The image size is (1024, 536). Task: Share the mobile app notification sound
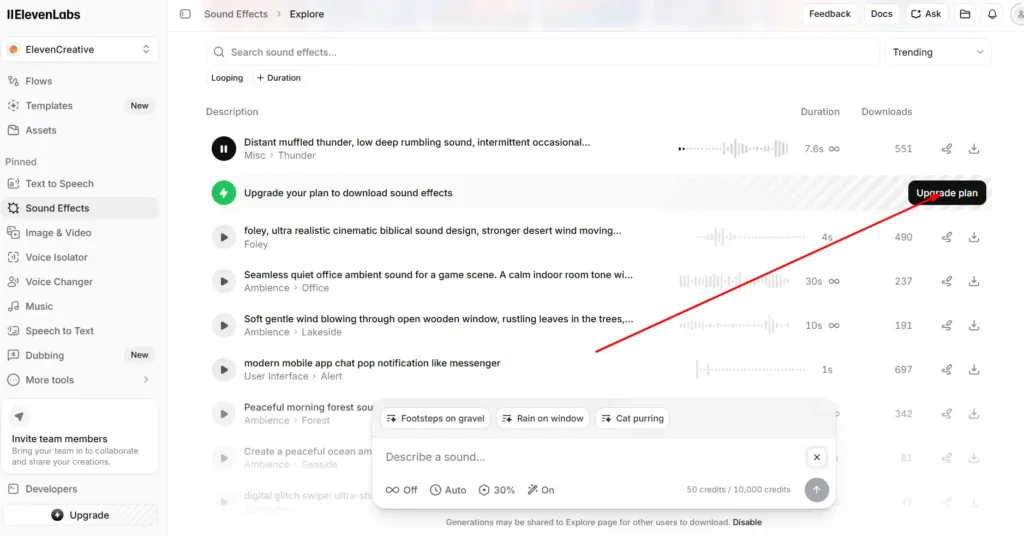pos(946,370)
